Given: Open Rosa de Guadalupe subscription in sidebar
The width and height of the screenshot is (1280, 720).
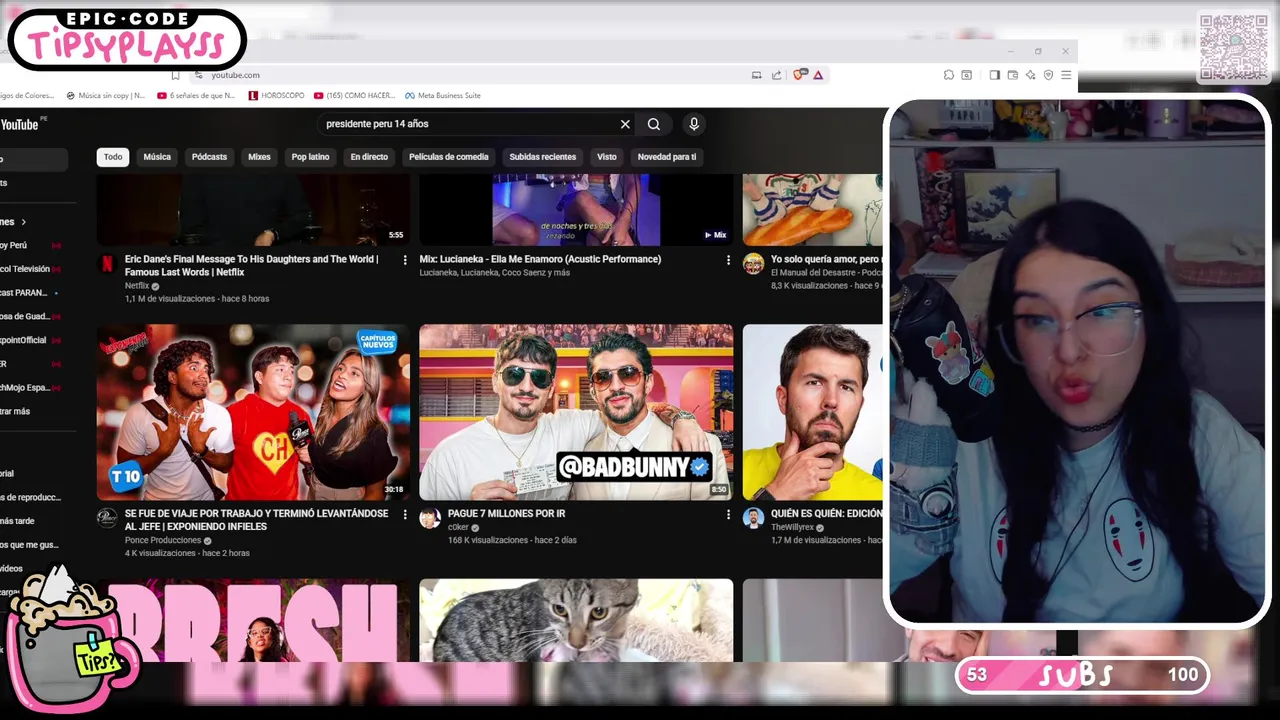Looking at the screenshot, I should 29,316.
